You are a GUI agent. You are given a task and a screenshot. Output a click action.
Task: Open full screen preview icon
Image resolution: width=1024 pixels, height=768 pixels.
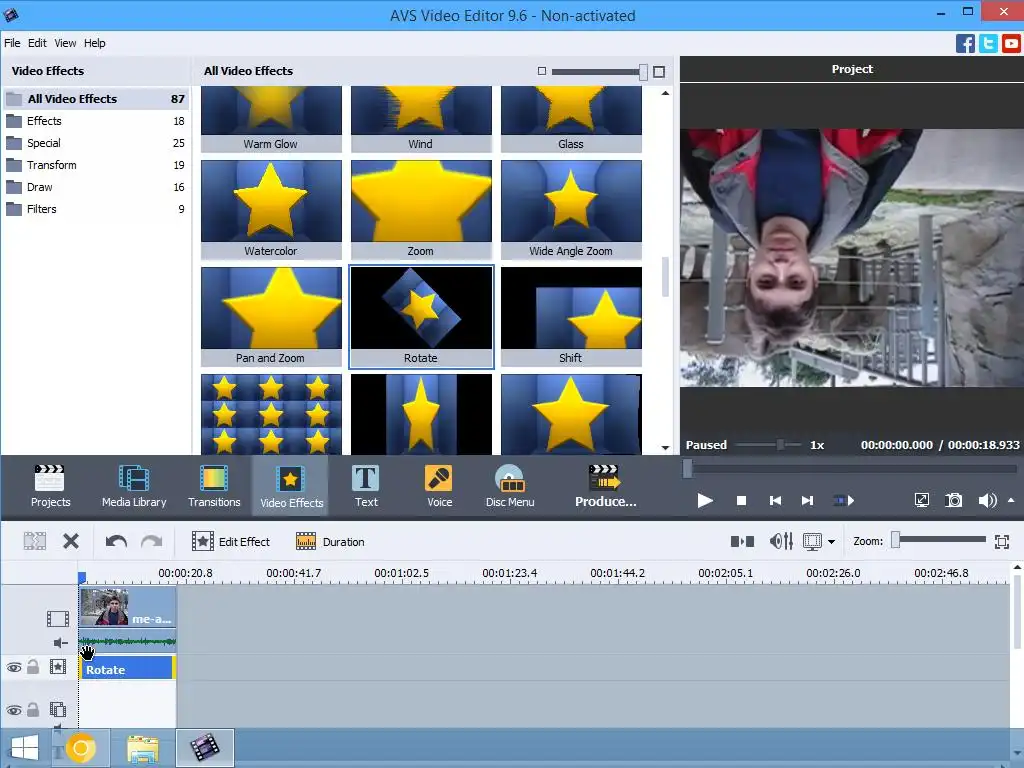tap(921, 501)
